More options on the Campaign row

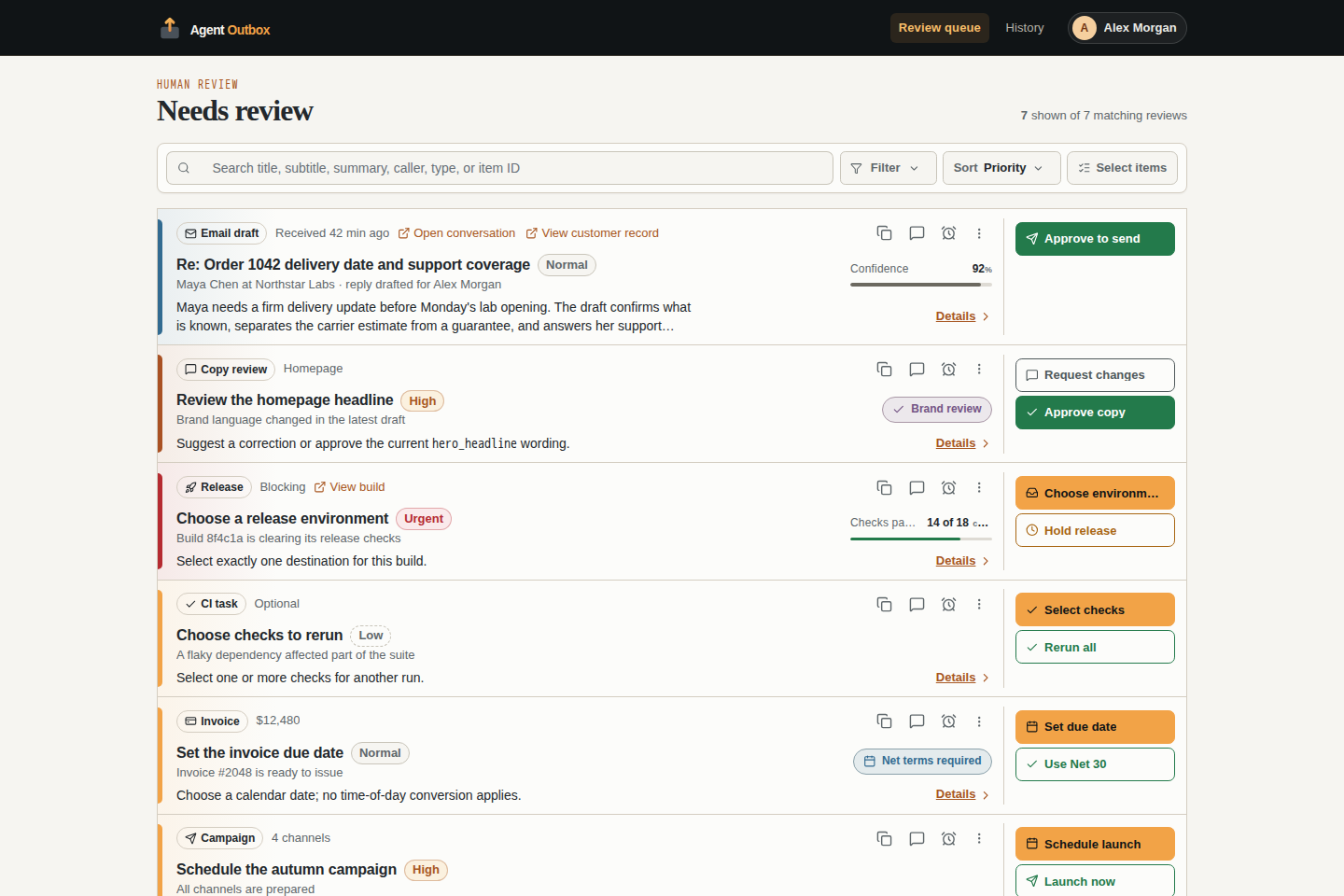tap(979, 838)
